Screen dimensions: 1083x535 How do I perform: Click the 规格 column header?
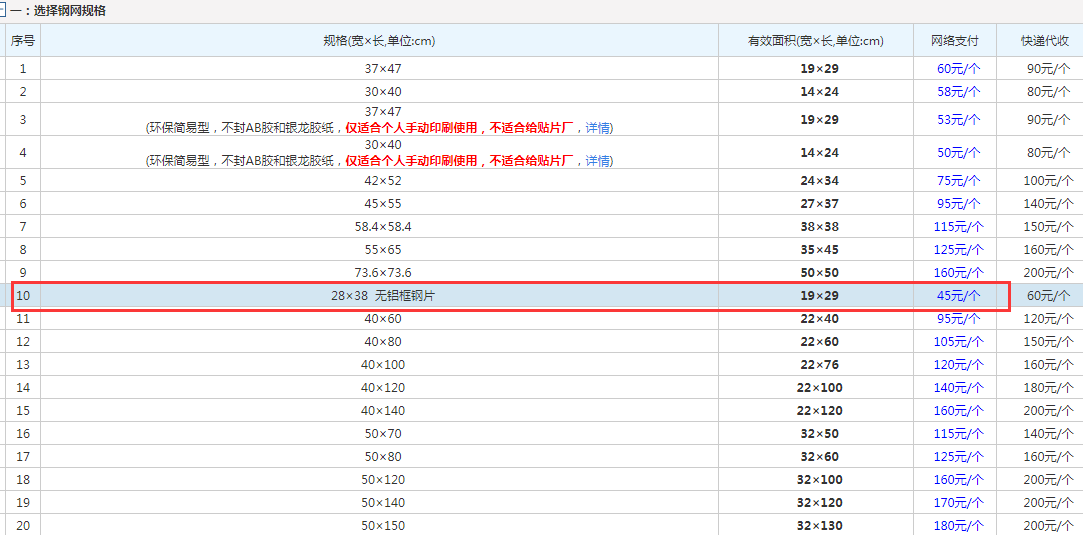coord(378,41)
